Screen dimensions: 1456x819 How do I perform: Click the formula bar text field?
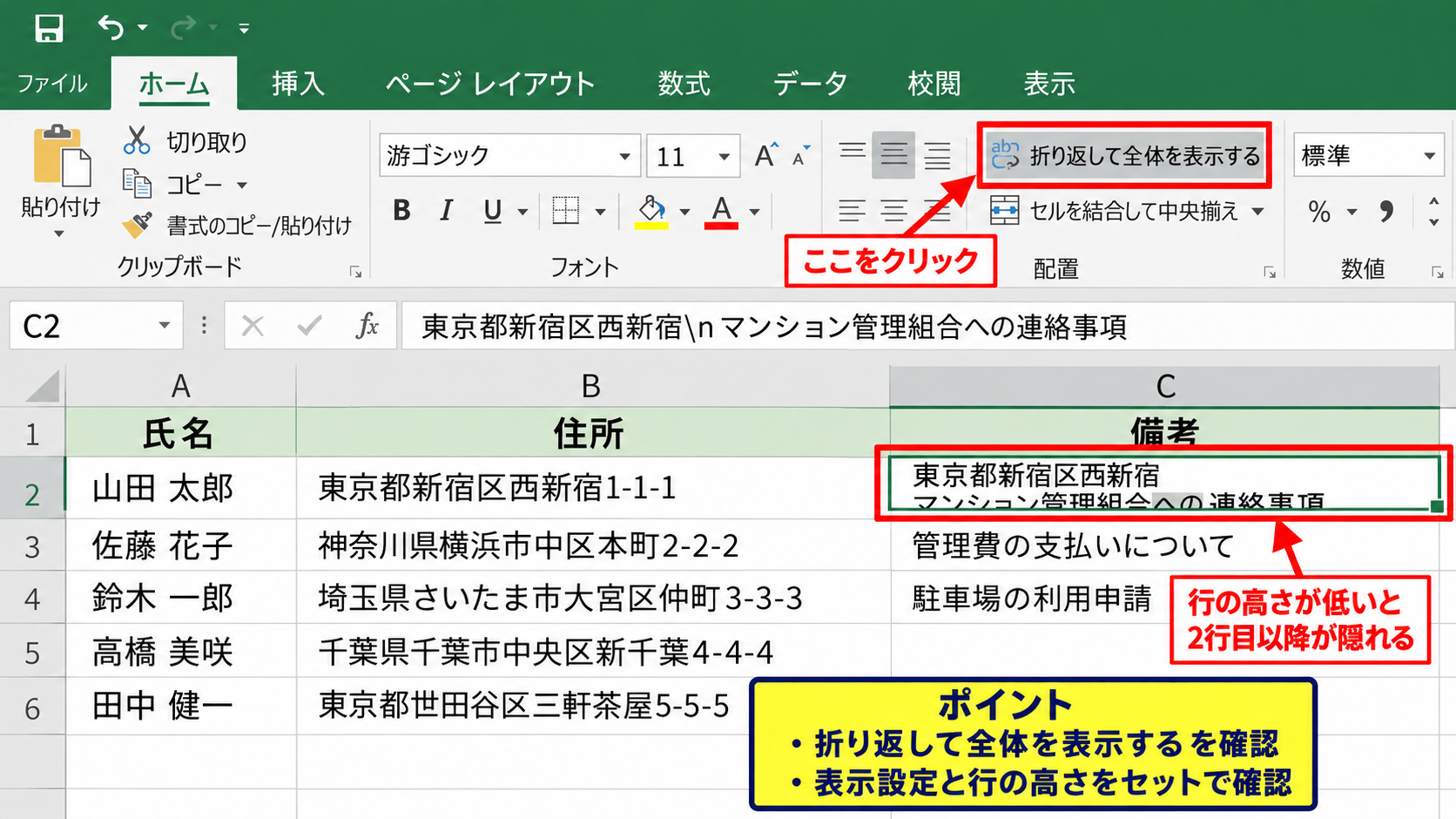point(927,326)
